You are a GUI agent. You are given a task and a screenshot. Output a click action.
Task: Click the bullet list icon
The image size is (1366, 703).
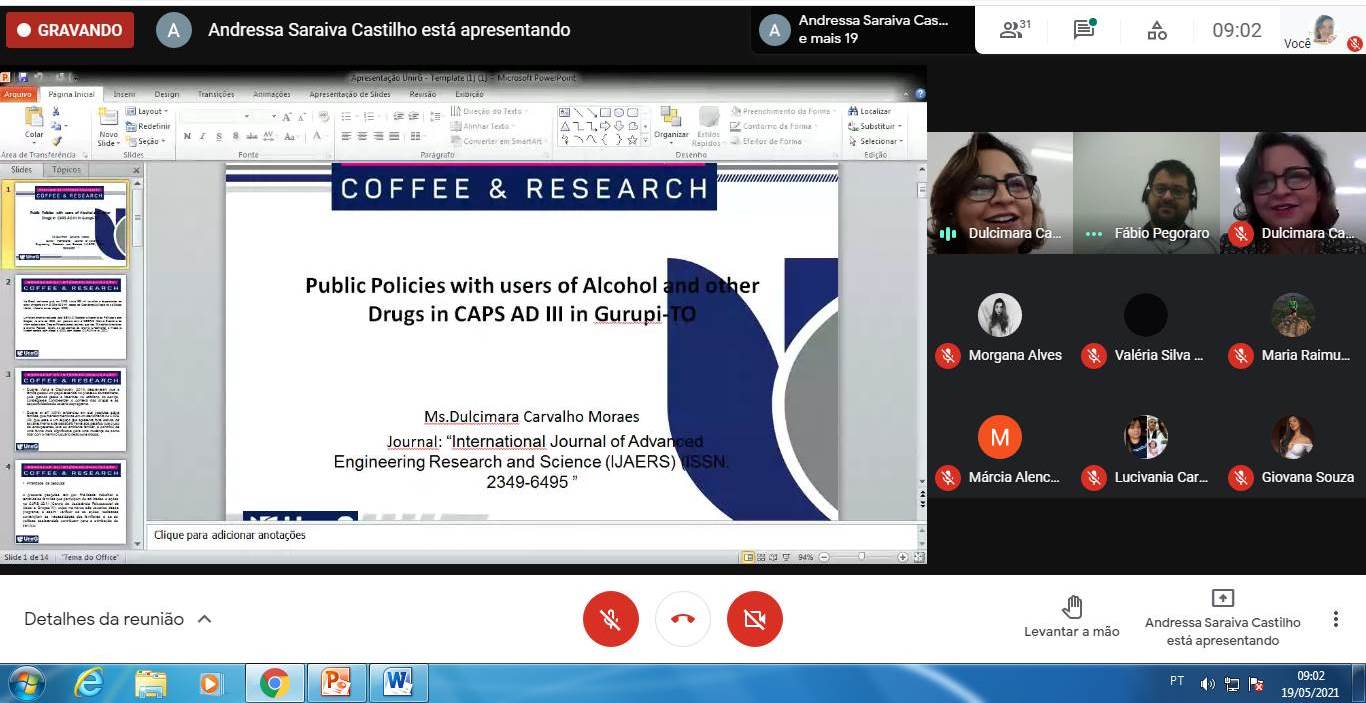pyautogui.click(x=346, y=117)
